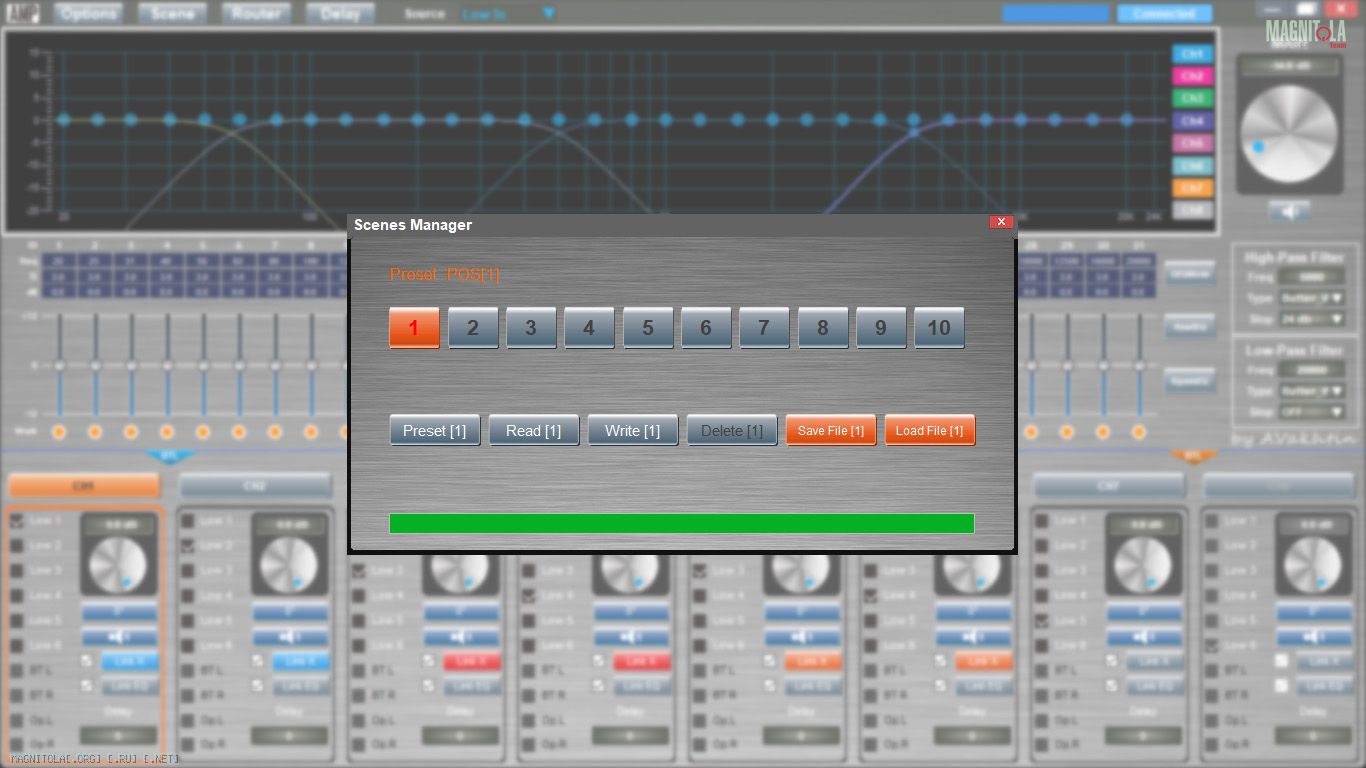Toggle the green Ch3 curve button
This screenshot has width=1366, height=768.
coord(1192,99)
